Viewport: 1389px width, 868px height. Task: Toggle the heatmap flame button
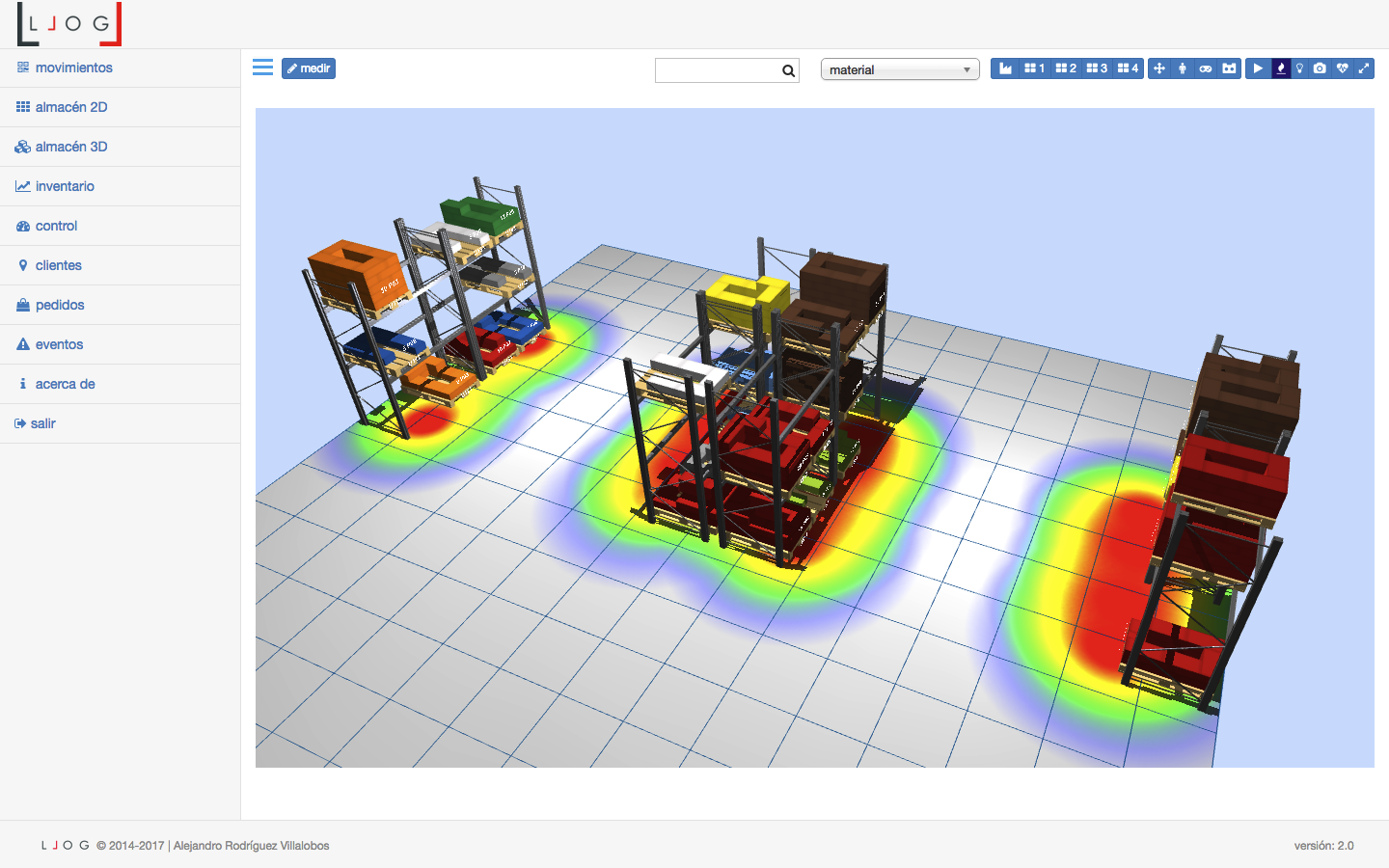[x=1281, y=68]
